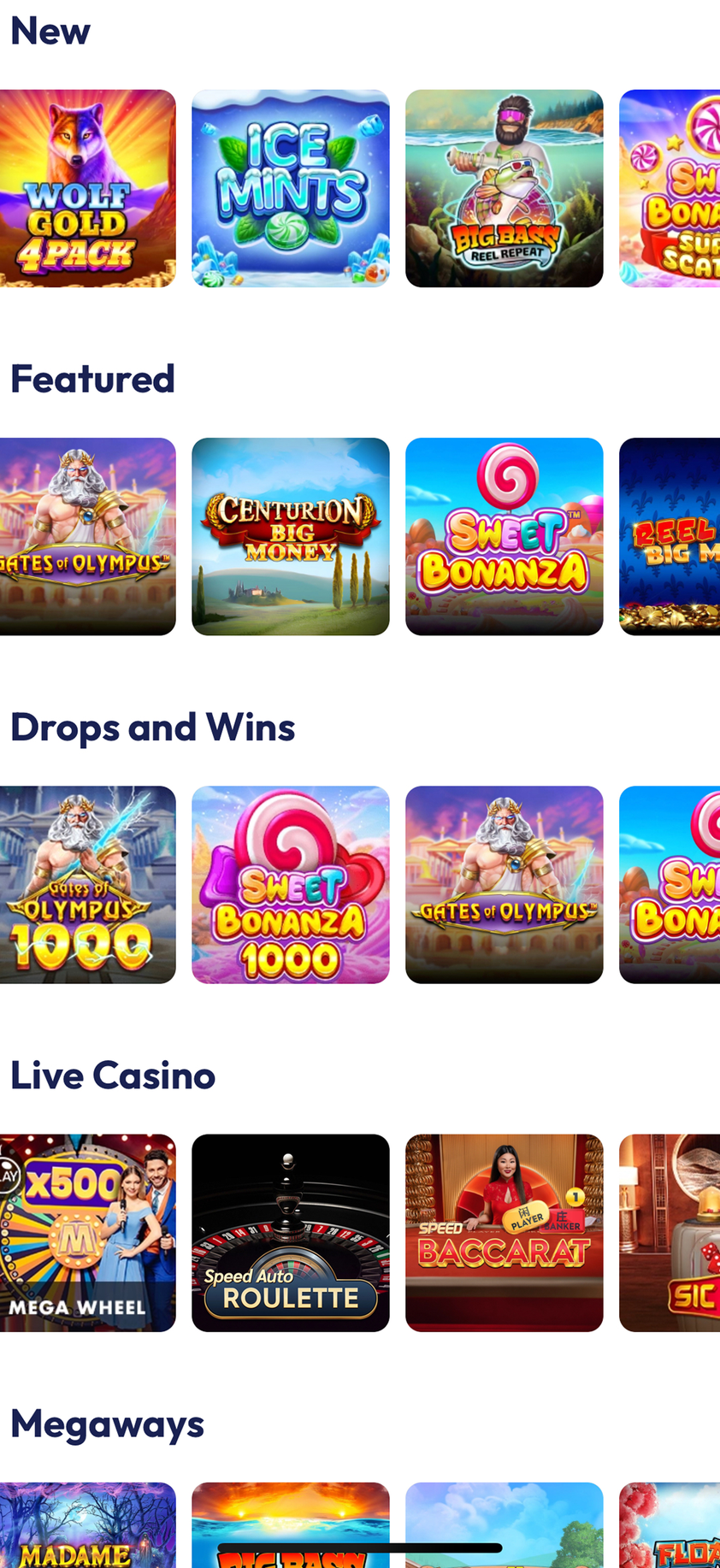
Task: Open Speed Auto Roulette table
Action: click(x=291, y=1233)
